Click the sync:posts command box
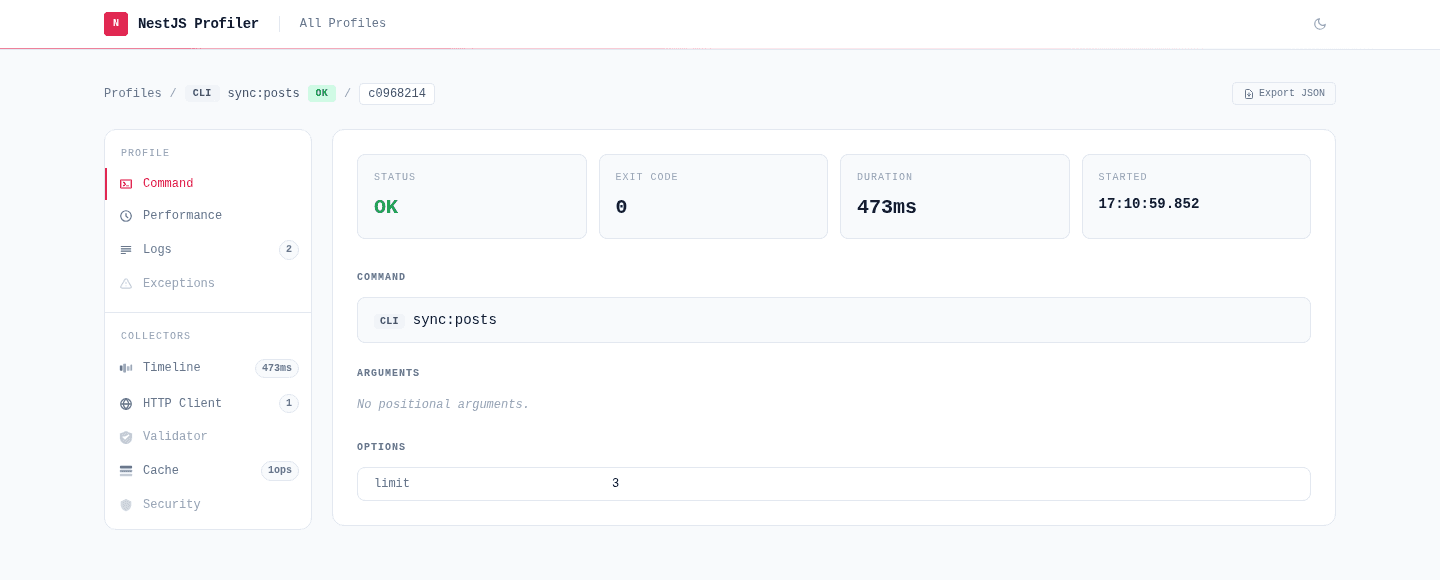The image size is (1440, 580). click(x=834, y=320)
